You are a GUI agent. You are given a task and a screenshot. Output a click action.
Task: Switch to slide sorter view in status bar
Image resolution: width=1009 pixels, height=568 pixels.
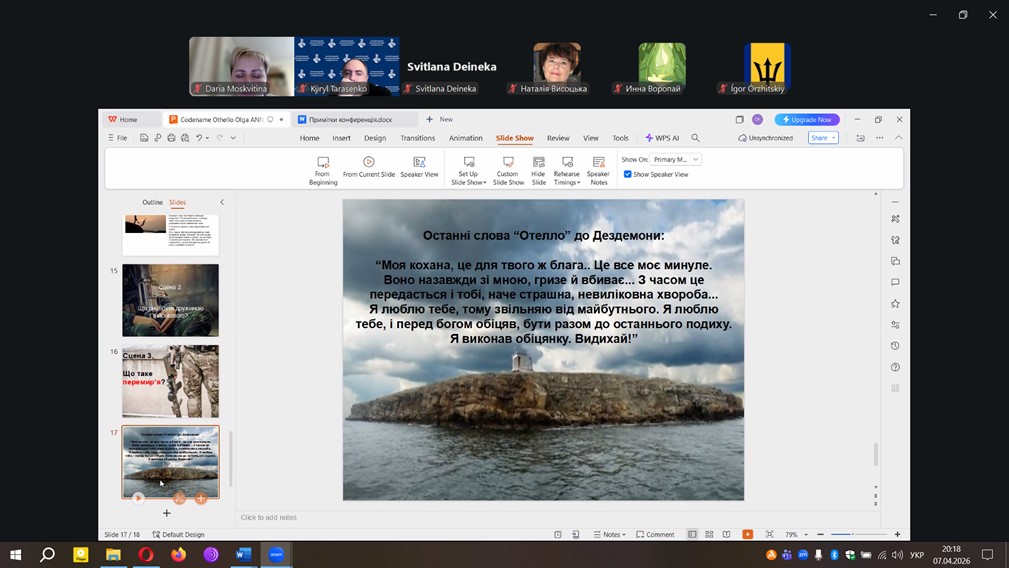click(x=709, y=535)
